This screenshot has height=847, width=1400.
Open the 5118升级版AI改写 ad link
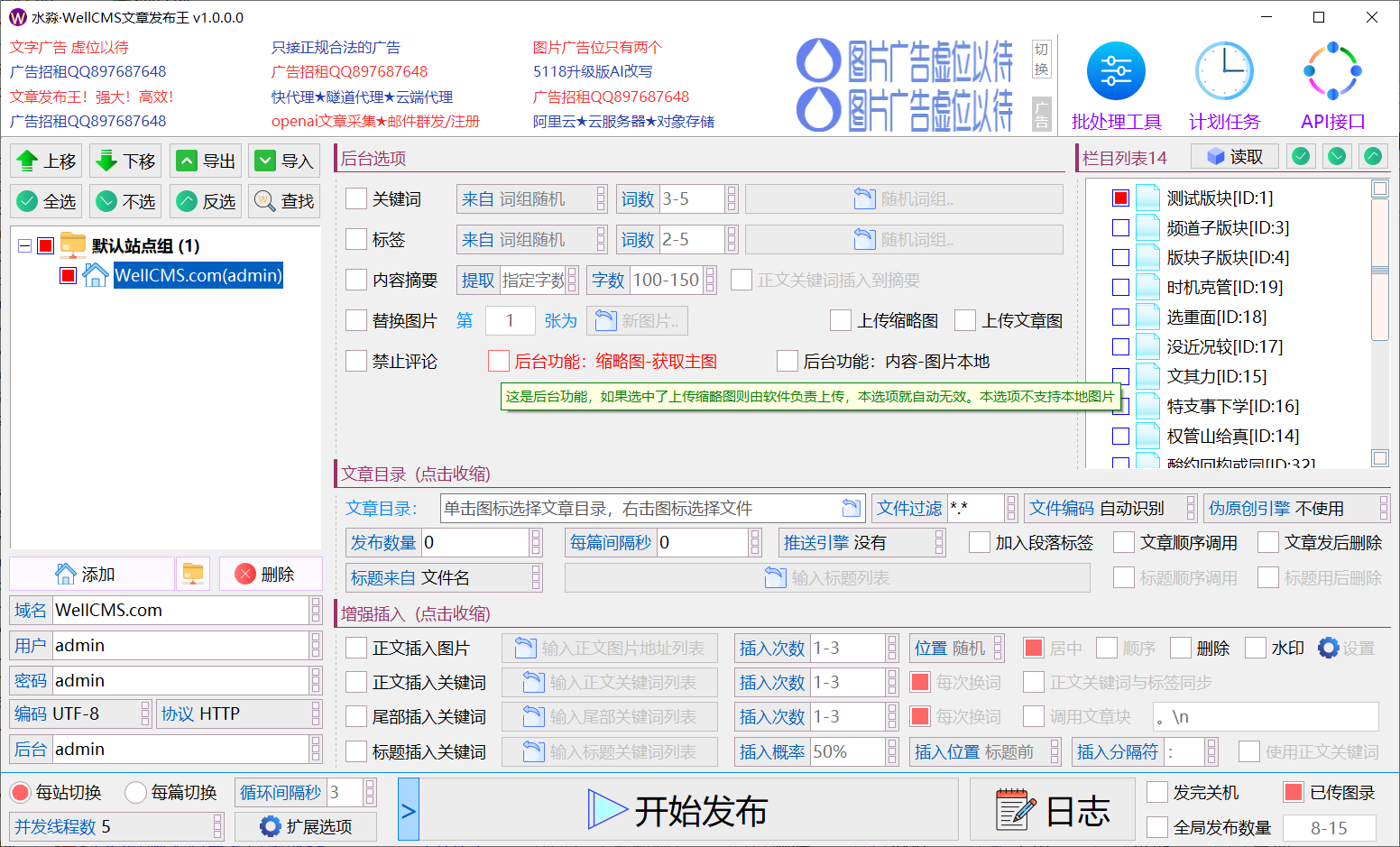point(593,71)
